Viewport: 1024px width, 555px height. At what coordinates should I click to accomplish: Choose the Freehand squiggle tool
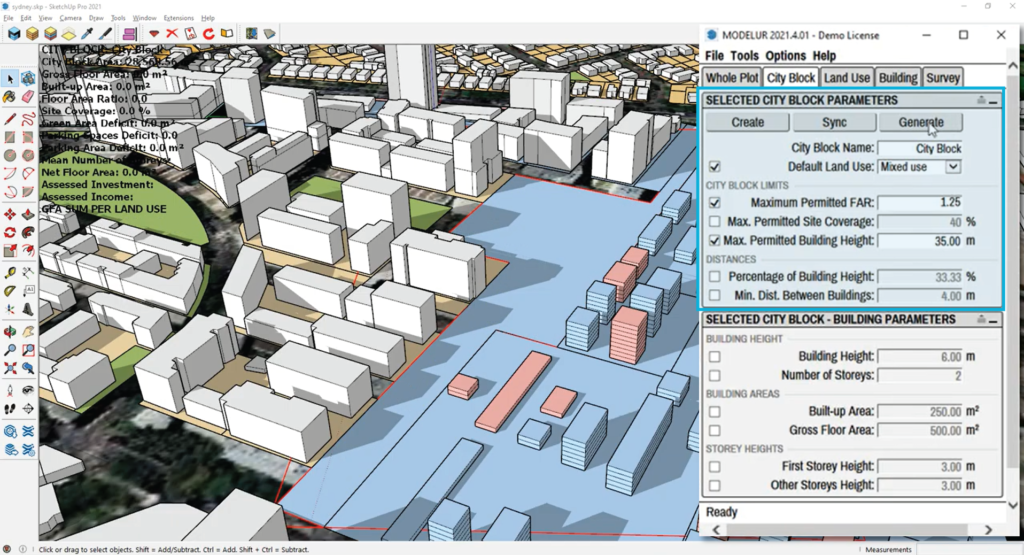pos(27,119)
